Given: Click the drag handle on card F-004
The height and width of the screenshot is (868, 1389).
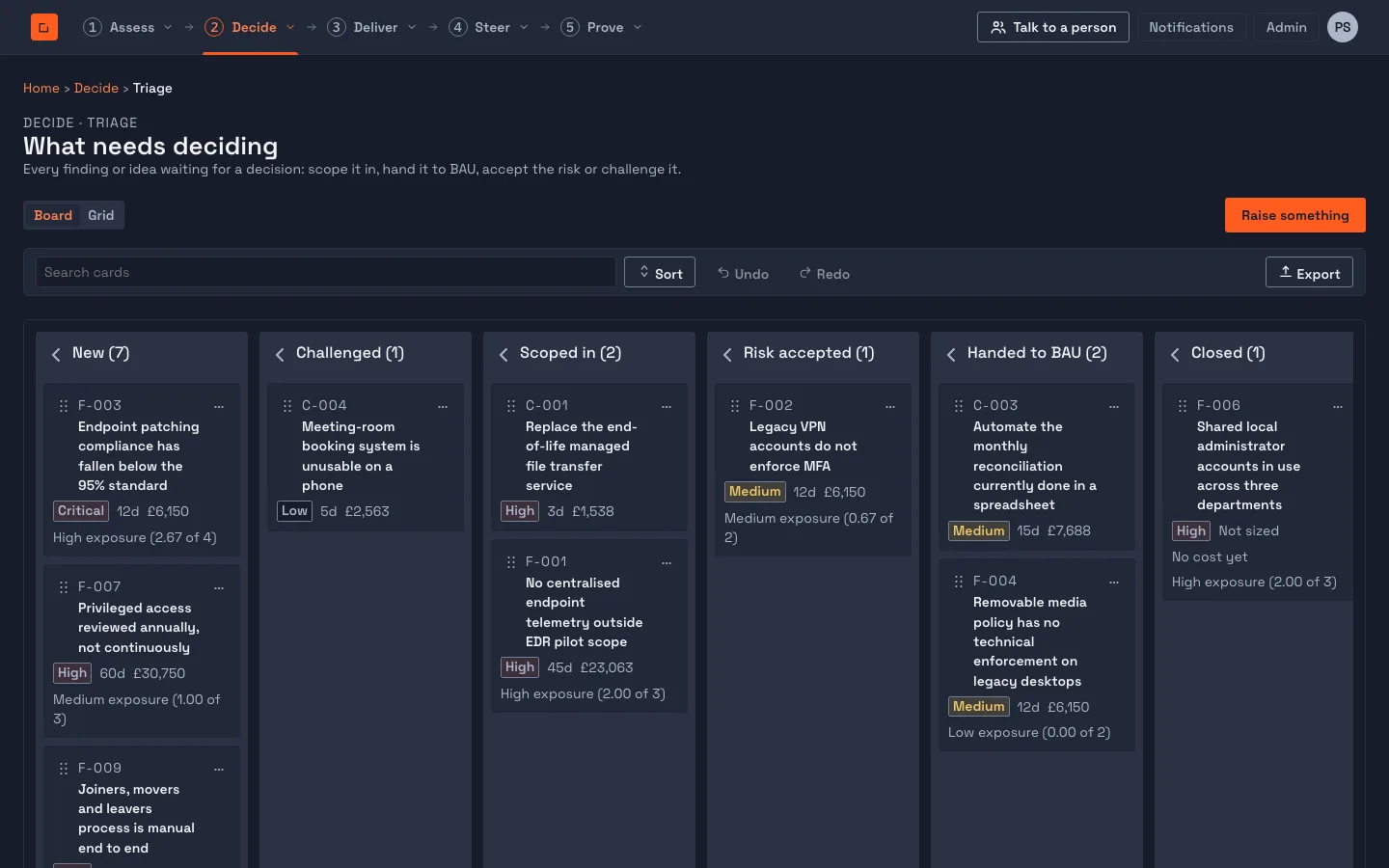Looking at the screenshot, I should 959,582.
